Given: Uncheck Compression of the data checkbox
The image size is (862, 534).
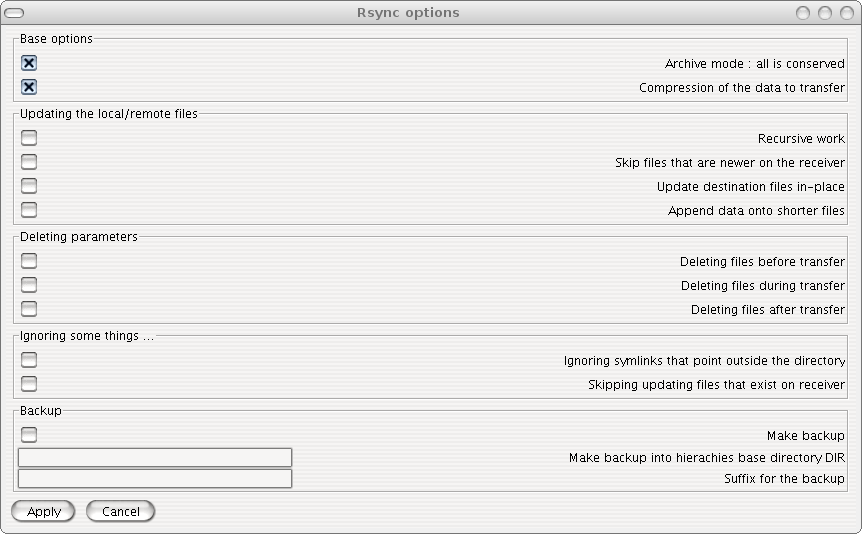Looking at the screenshot, I should pos(29,87).
